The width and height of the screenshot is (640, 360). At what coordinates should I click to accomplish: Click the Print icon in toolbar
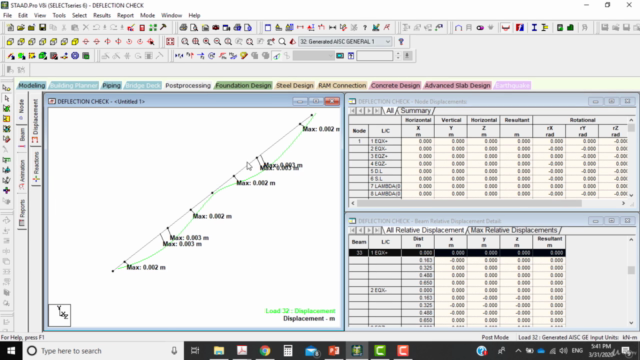coord(183,28)
